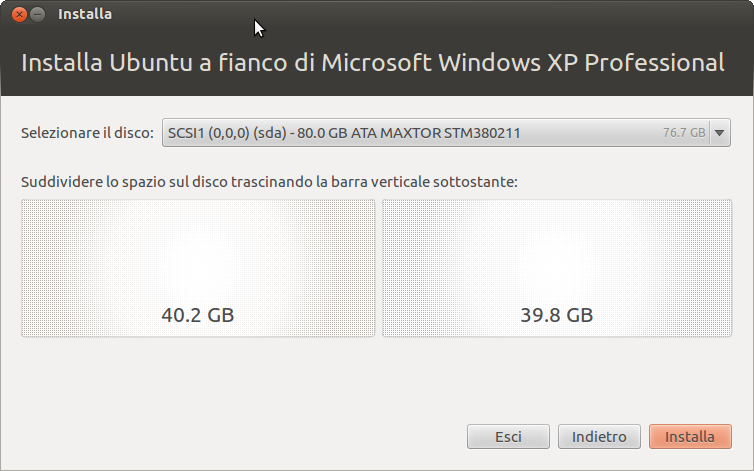The height and width of the screenshot is (471, 754).
Task: Click the "Suddividere lo spazio" instruction text
Action: click(269, 183)
